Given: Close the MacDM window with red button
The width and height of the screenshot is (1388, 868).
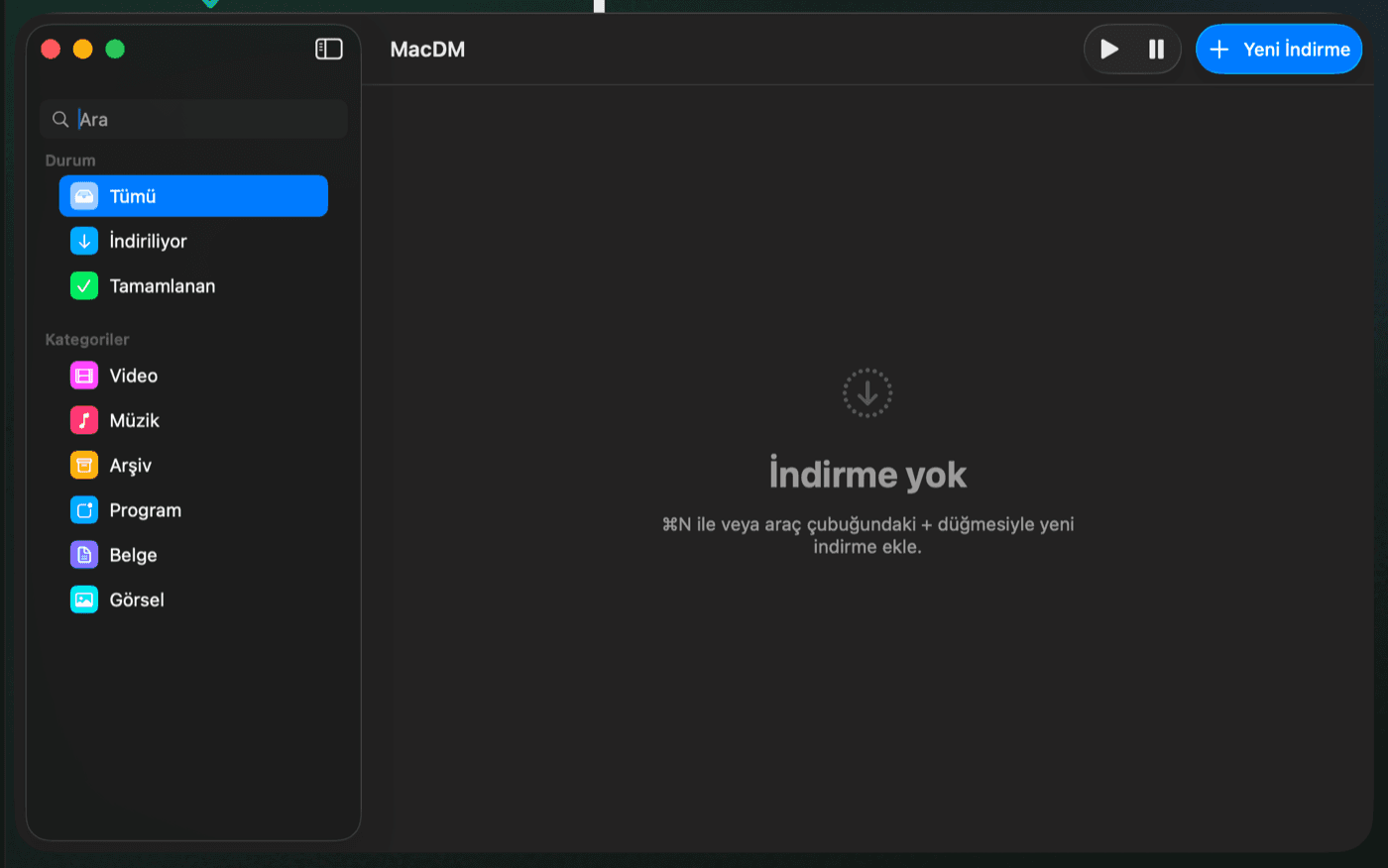Looking at the screenshot, I should (51, 49).
